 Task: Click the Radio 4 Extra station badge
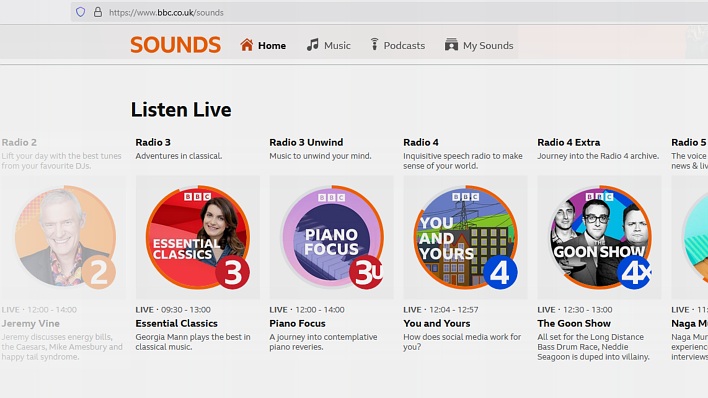click(x=634, y=272)
